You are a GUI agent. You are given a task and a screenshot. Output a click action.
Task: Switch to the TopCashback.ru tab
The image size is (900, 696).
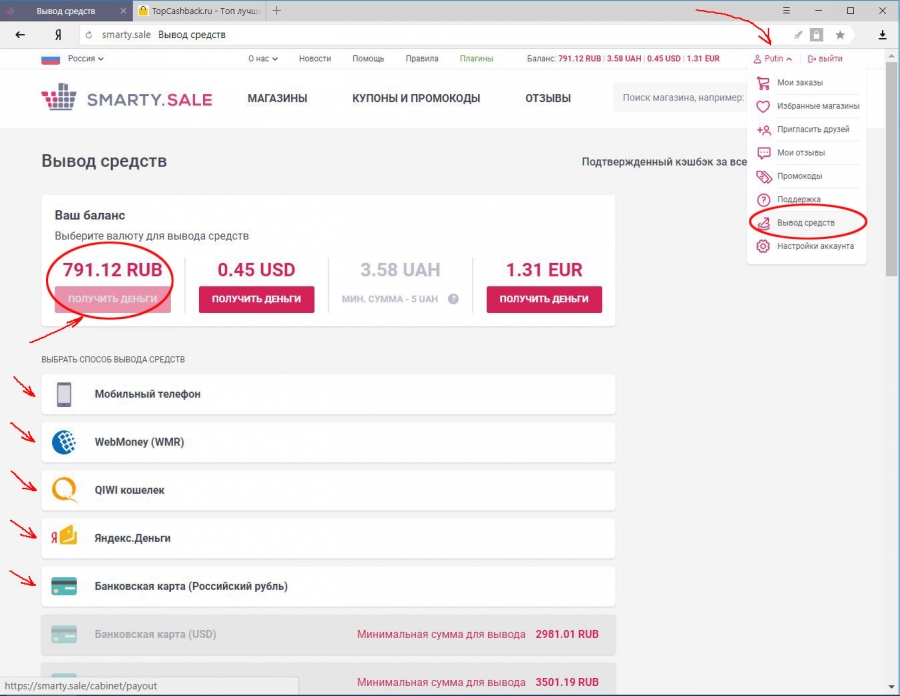tap(200, 11)
